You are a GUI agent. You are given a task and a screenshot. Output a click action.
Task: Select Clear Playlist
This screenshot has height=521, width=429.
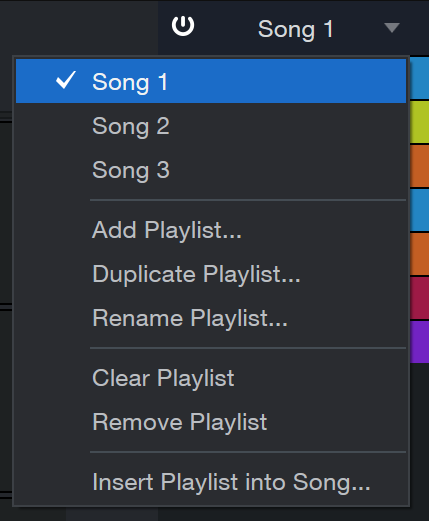point(211,378)
